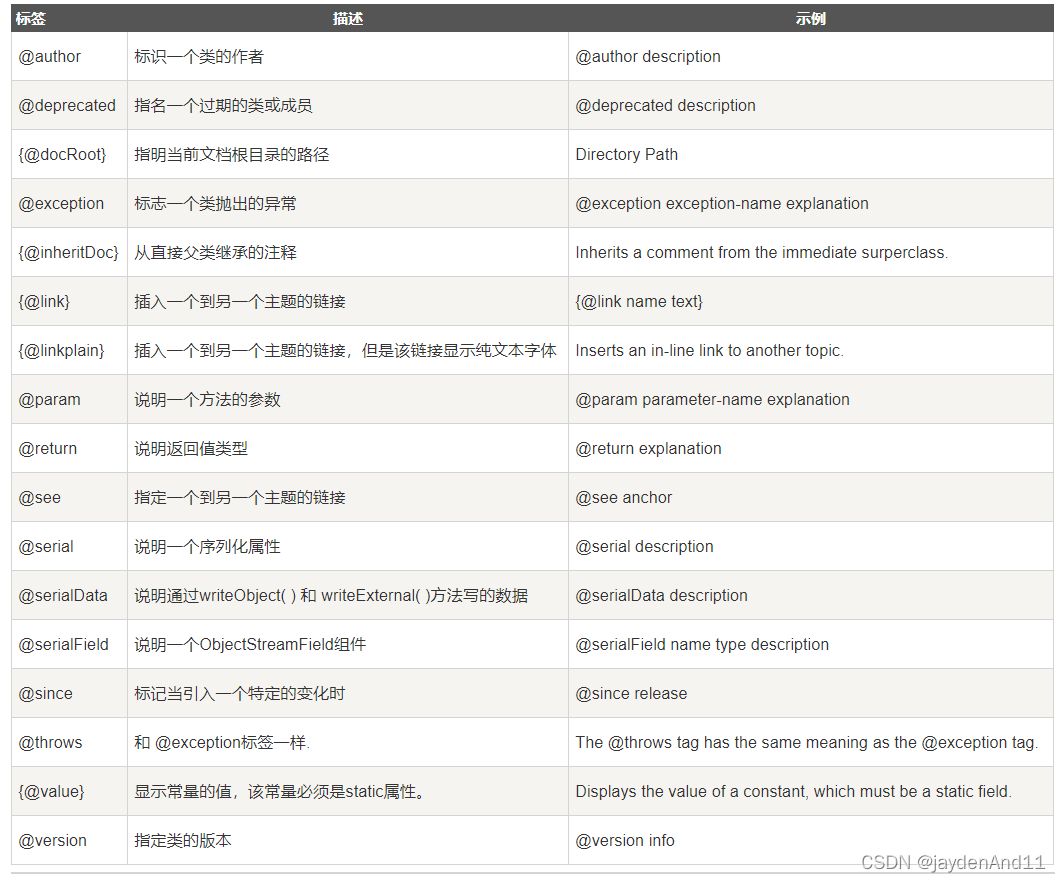The width and height of the screenshot is (1061, 882).
Task: Click example '@serialData description'
Action: coord(662,596)
